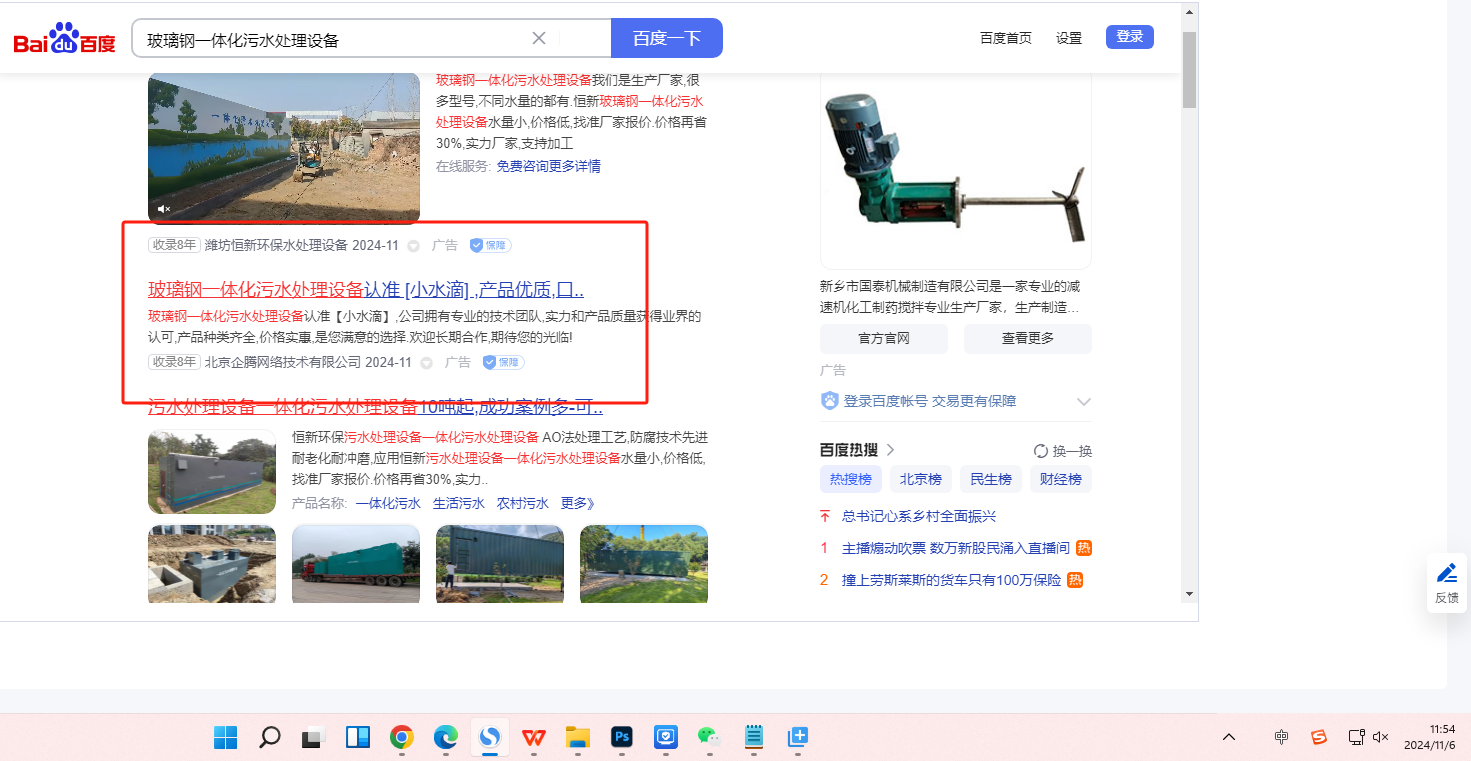Viewport: 1471px width, 761px height.
Task: Expand the 百度热搜 arrow
Action: pyautogui.click(x=890, y=450)
